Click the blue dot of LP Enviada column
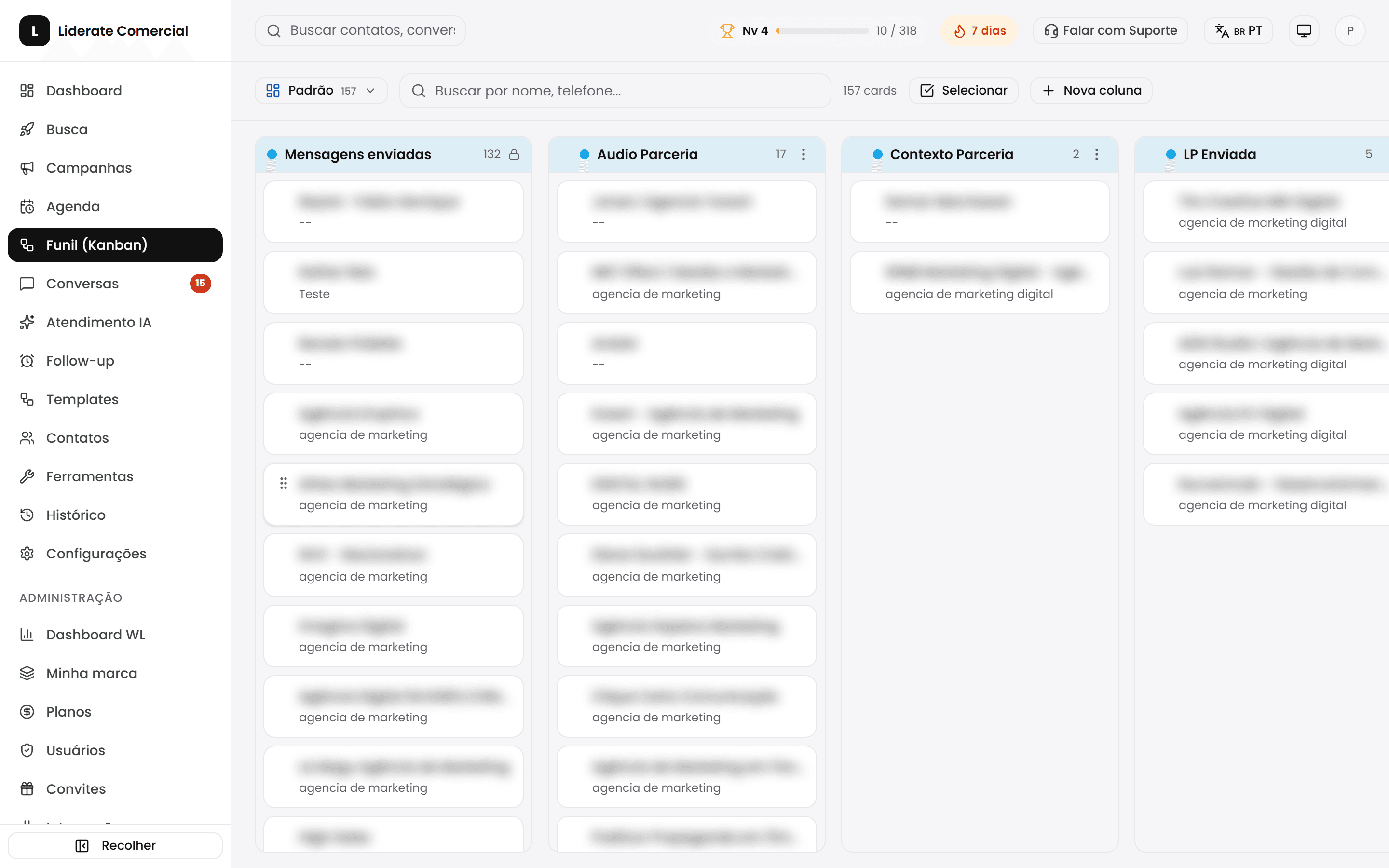The image size is (1389, 868). click(1171, 154)
